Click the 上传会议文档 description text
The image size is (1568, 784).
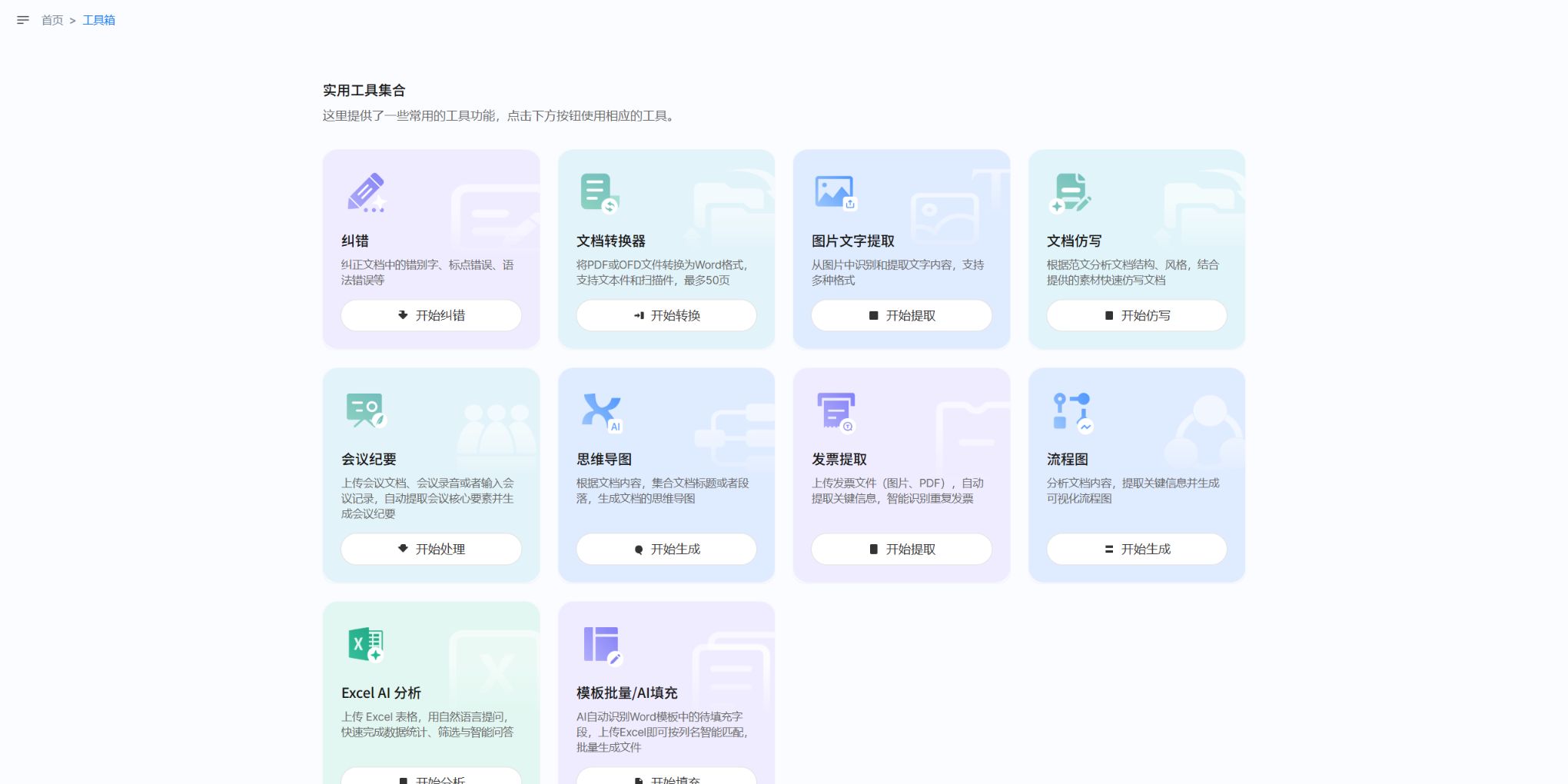427,498
